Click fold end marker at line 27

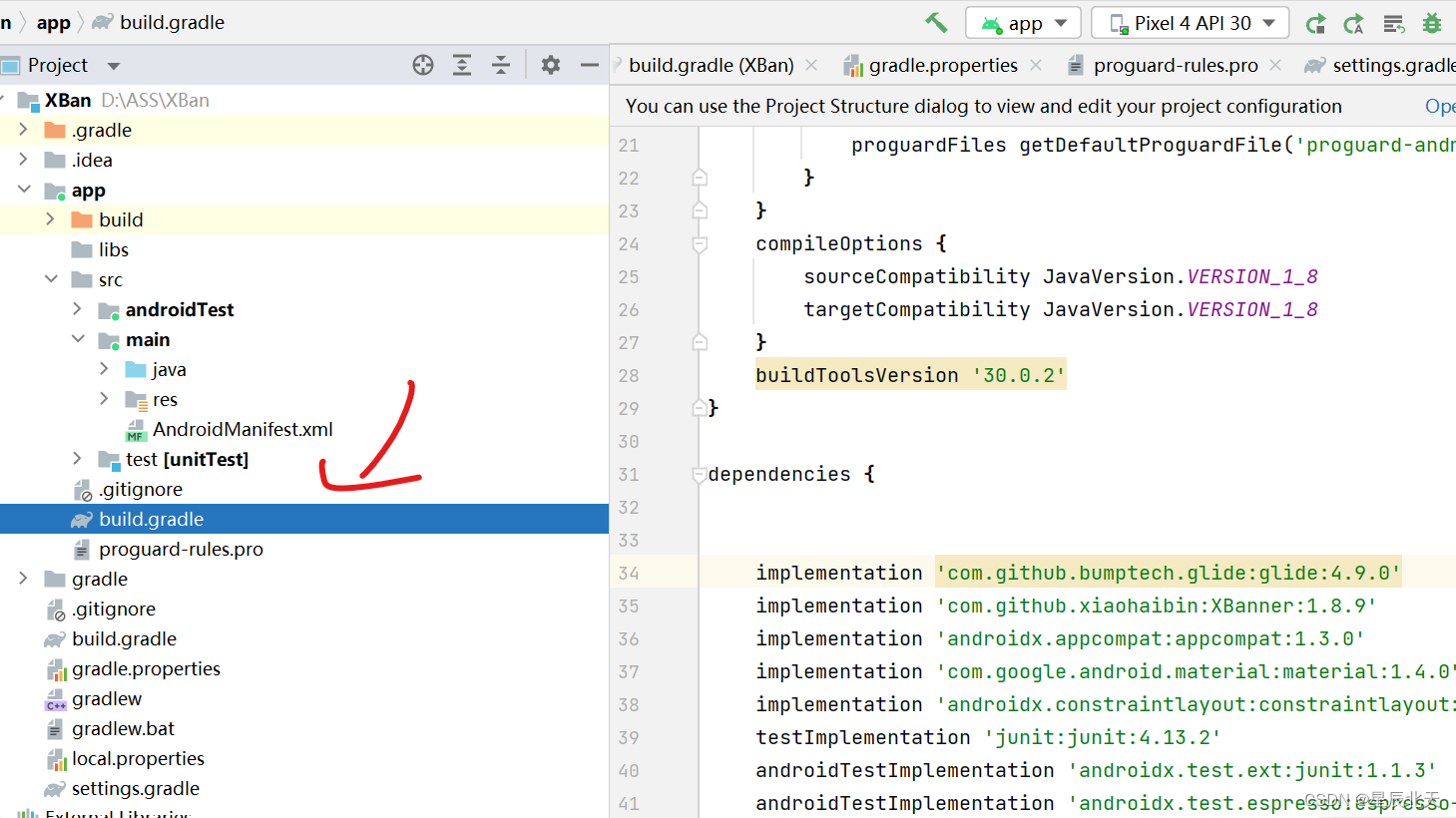(700, 342)
